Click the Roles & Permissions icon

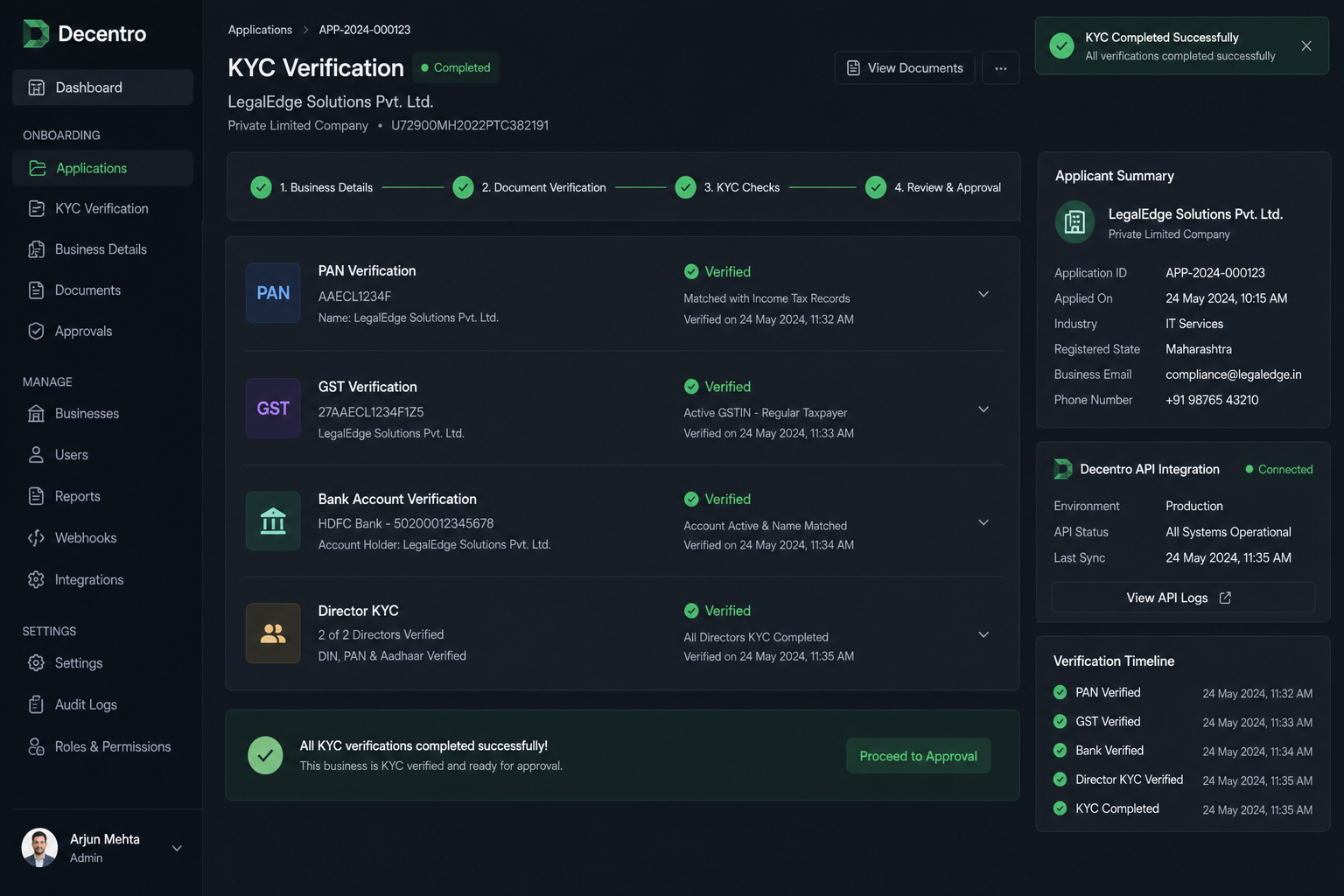[36, 746]
